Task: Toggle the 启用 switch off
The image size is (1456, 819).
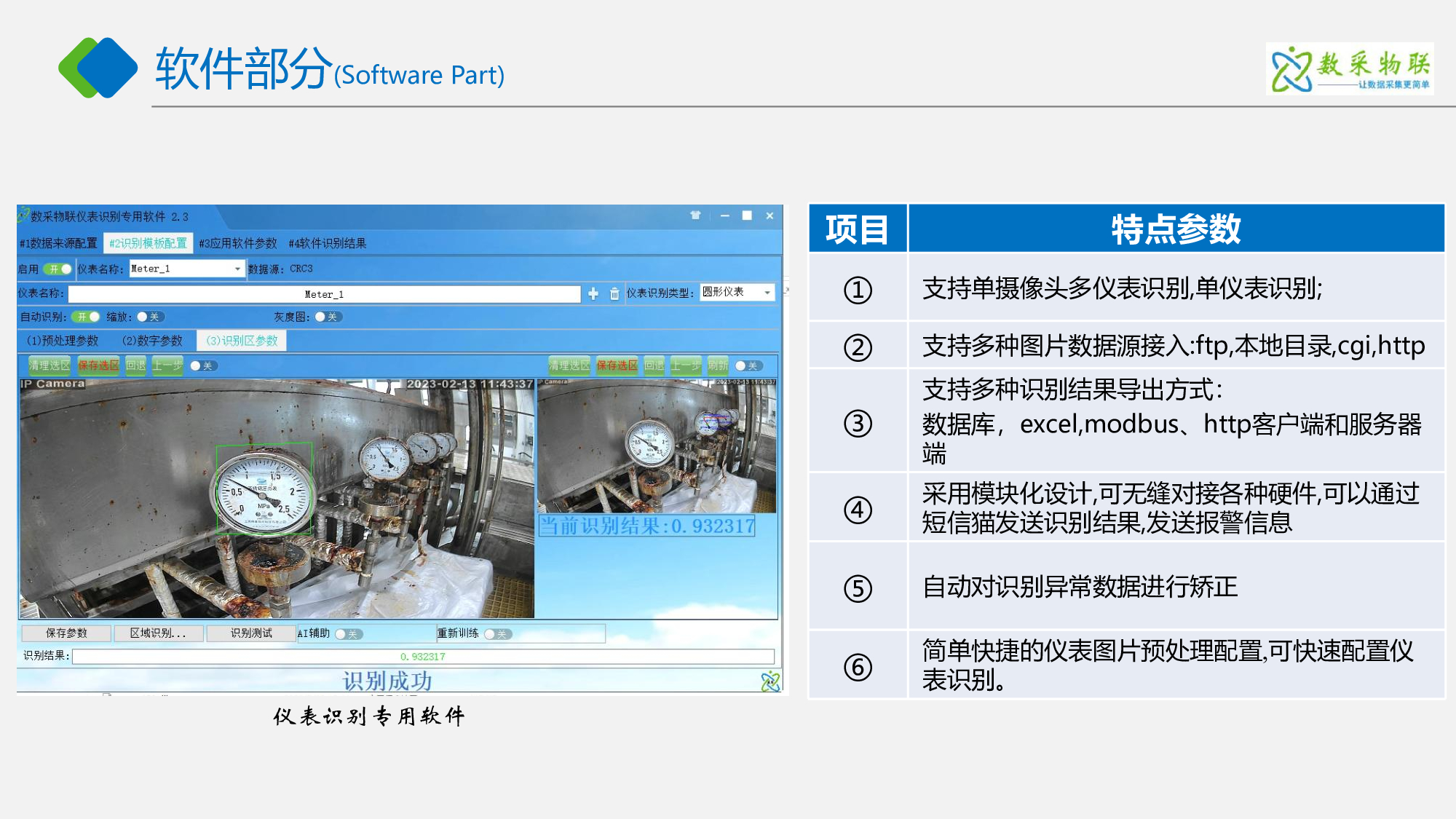Action: pyautogui.click(x=58, y=269)
